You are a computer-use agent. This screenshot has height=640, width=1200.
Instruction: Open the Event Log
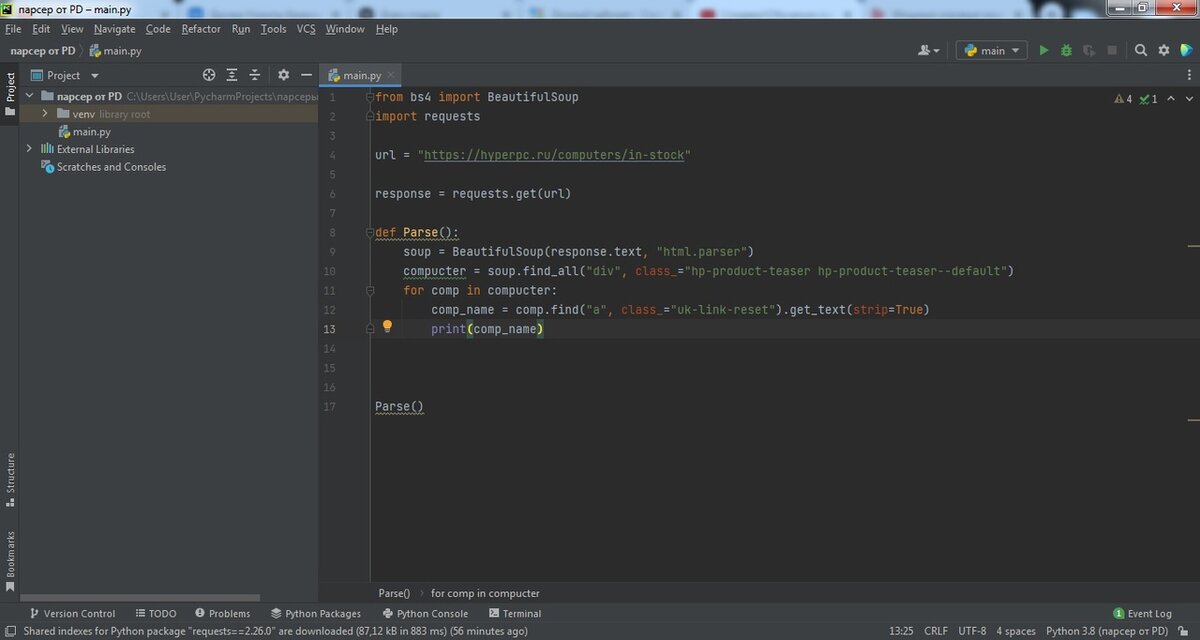pyautogui.click(x=1142, y=613)
